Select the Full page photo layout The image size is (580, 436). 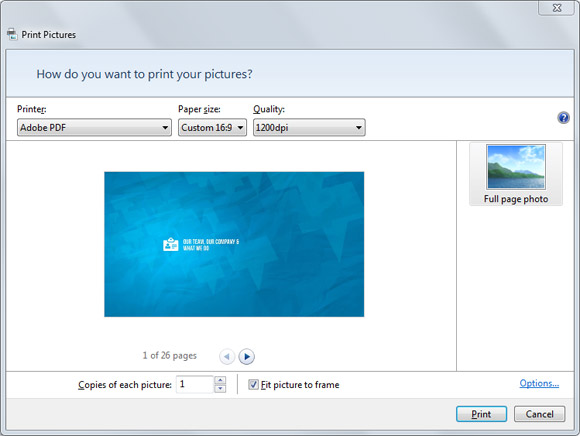click(x=516, y=174)
